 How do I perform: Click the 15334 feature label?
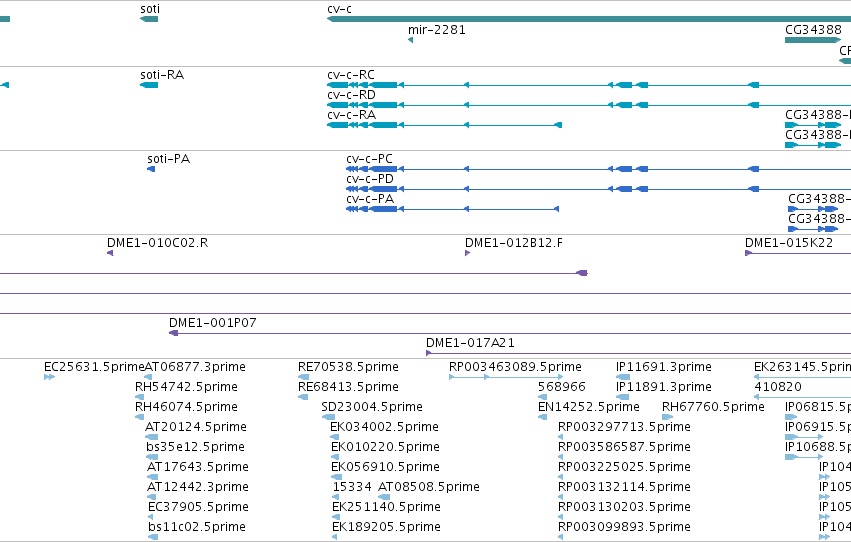(x=352, y=487)
